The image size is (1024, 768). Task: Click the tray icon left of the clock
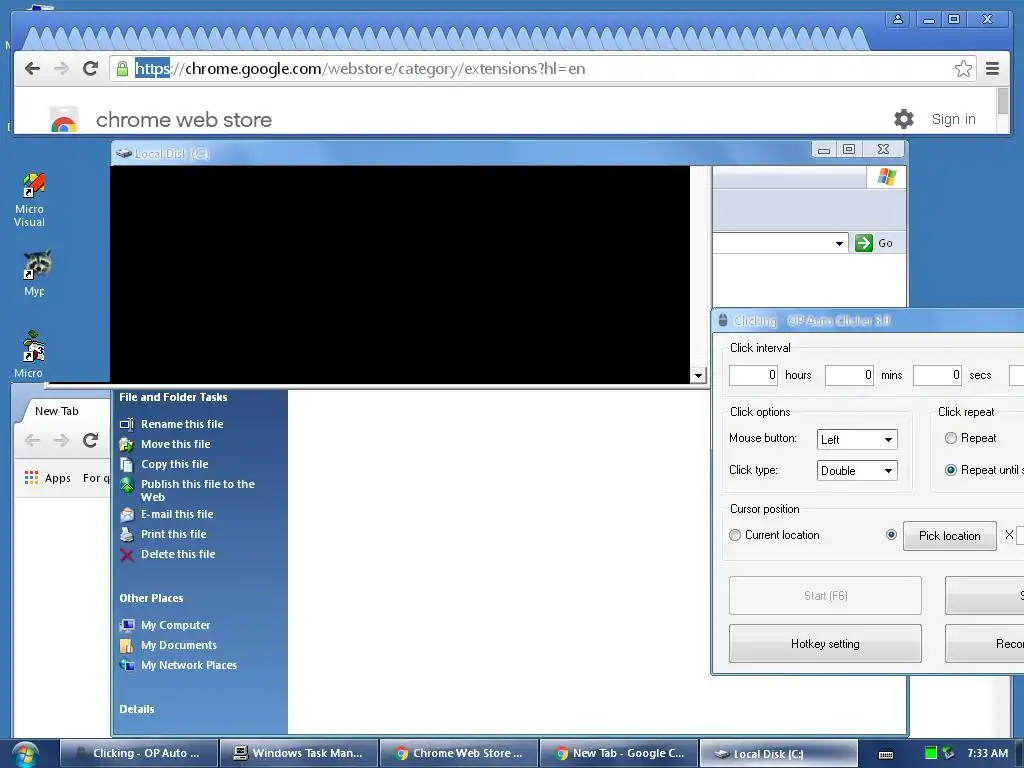[948, 753]
